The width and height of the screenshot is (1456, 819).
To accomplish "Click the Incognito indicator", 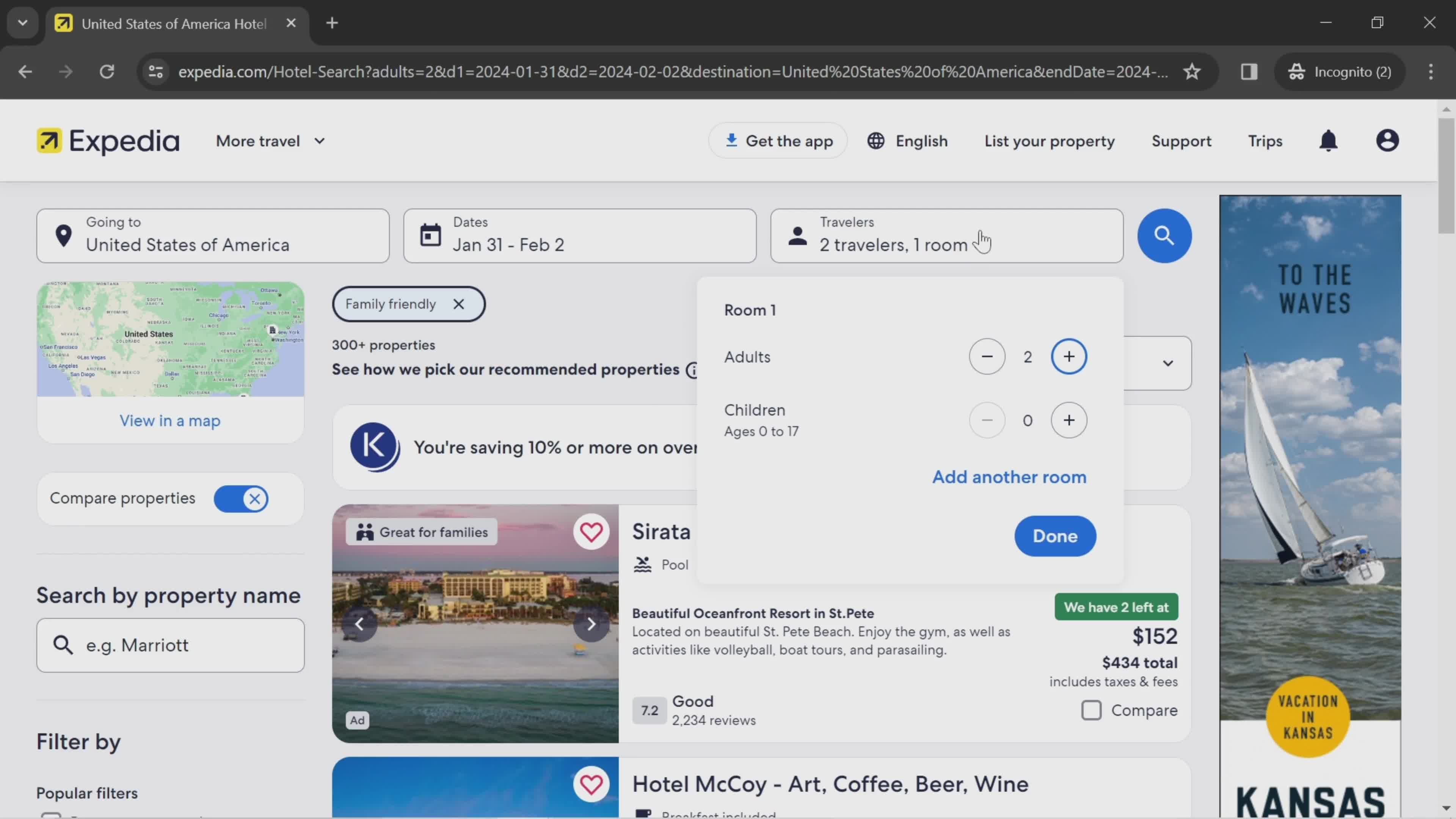I will point(1340,72).
